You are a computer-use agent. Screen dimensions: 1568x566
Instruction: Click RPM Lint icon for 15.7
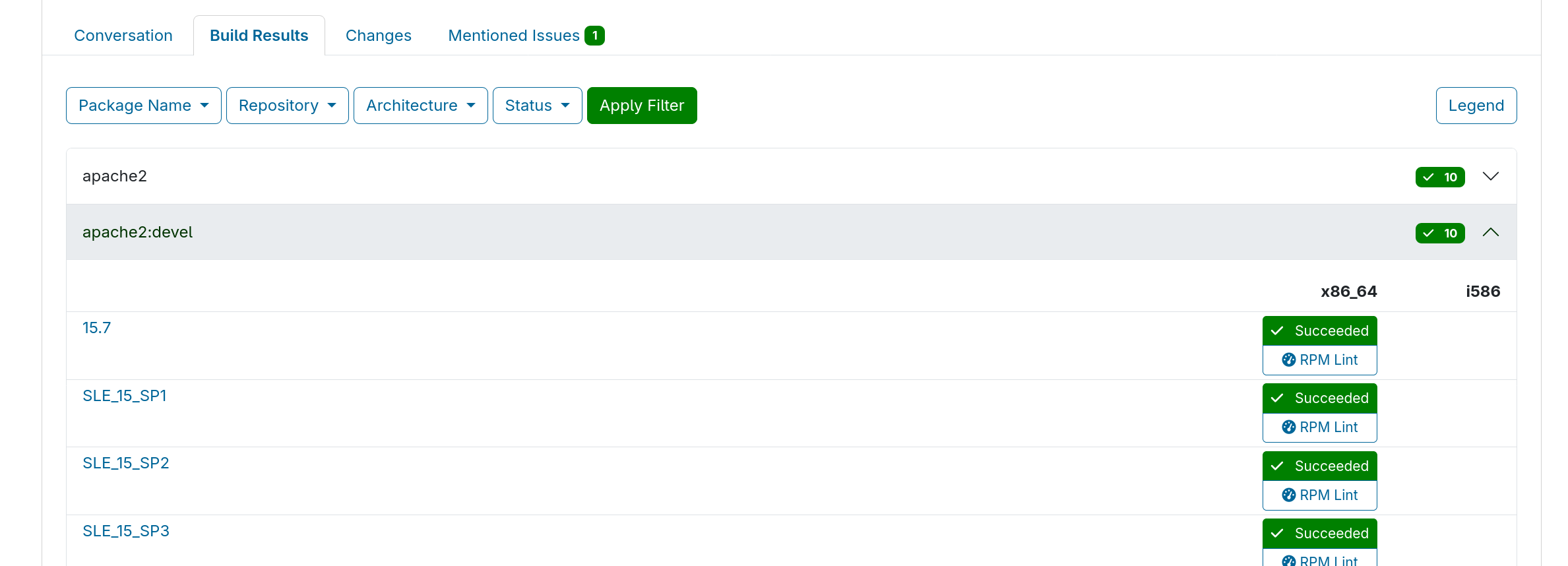click(1288, 360)
